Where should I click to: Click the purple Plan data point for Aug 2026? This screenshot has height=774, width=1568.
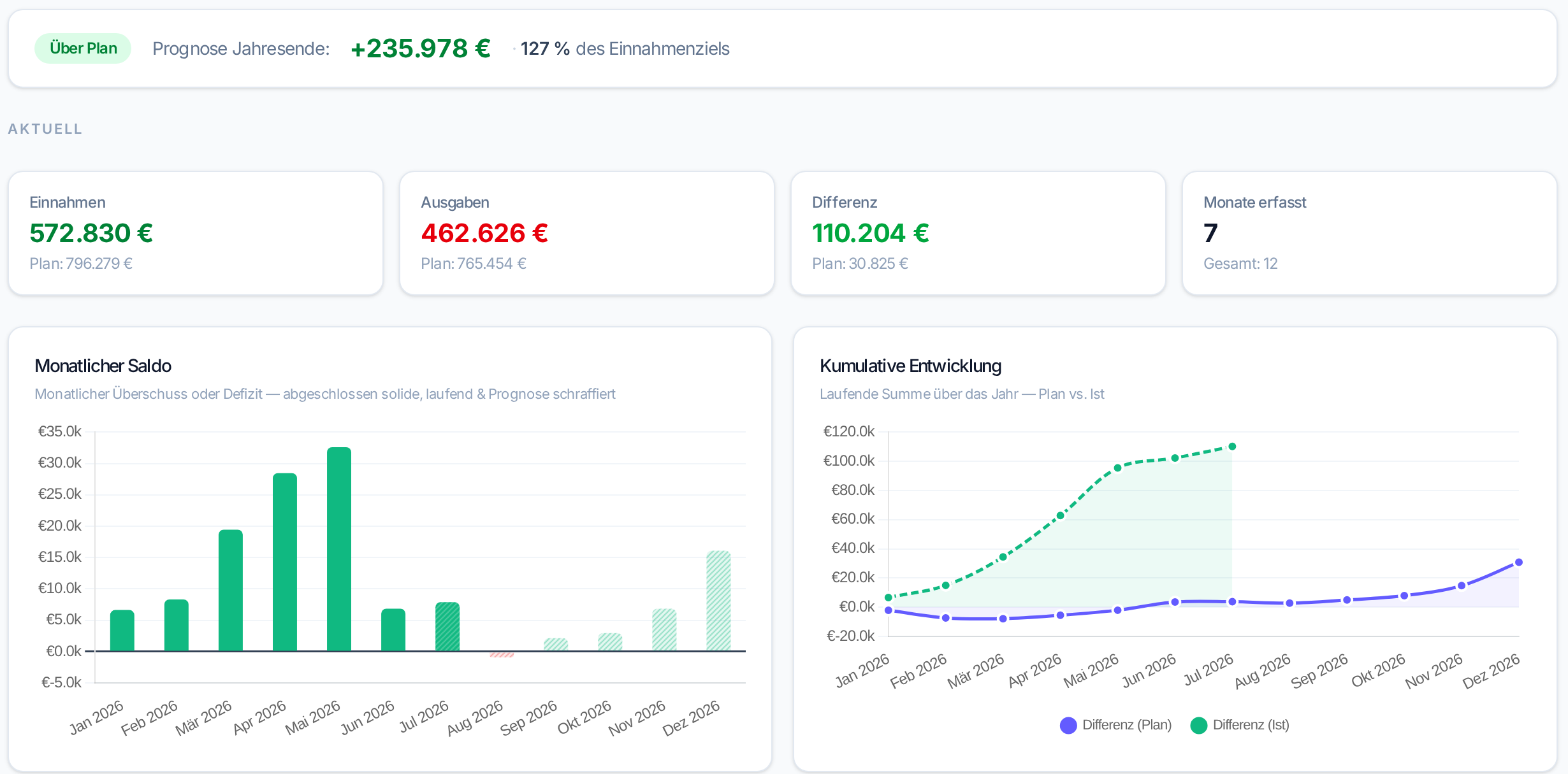pos(1289,603)
